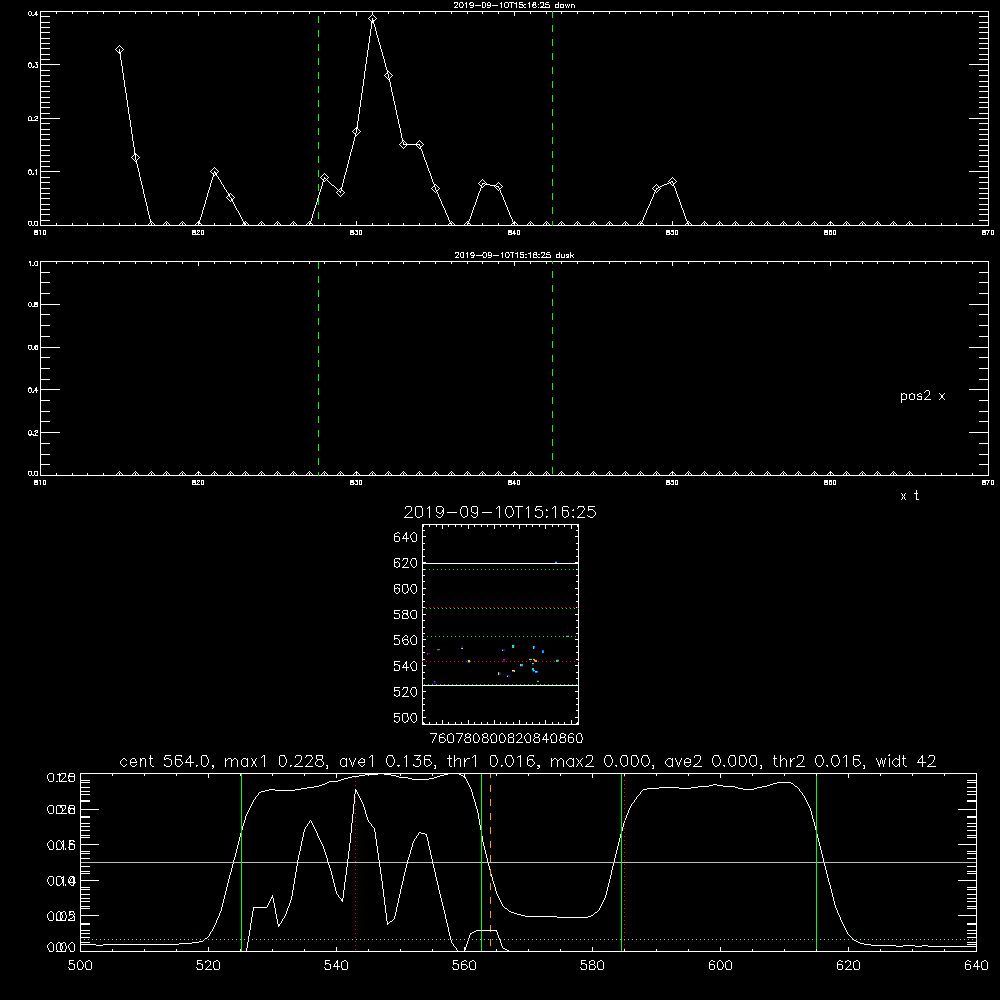Click the "x t" label below dusk plot
This screenshot has height=1000, width=1000.
909,496
